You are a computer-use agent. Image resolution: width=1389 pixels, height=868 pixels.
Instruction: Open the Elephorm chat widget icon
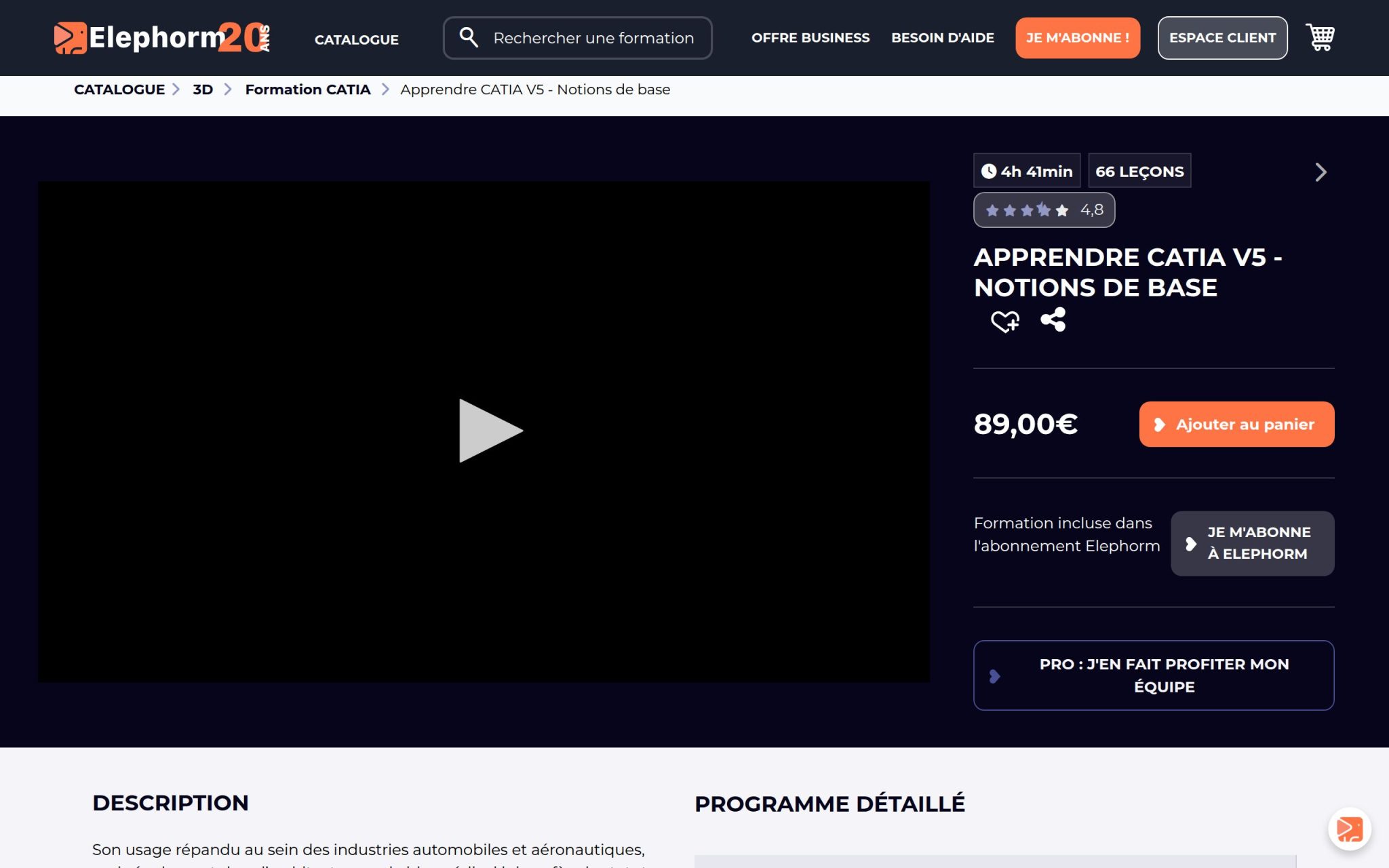click(x=1349, y=829)
